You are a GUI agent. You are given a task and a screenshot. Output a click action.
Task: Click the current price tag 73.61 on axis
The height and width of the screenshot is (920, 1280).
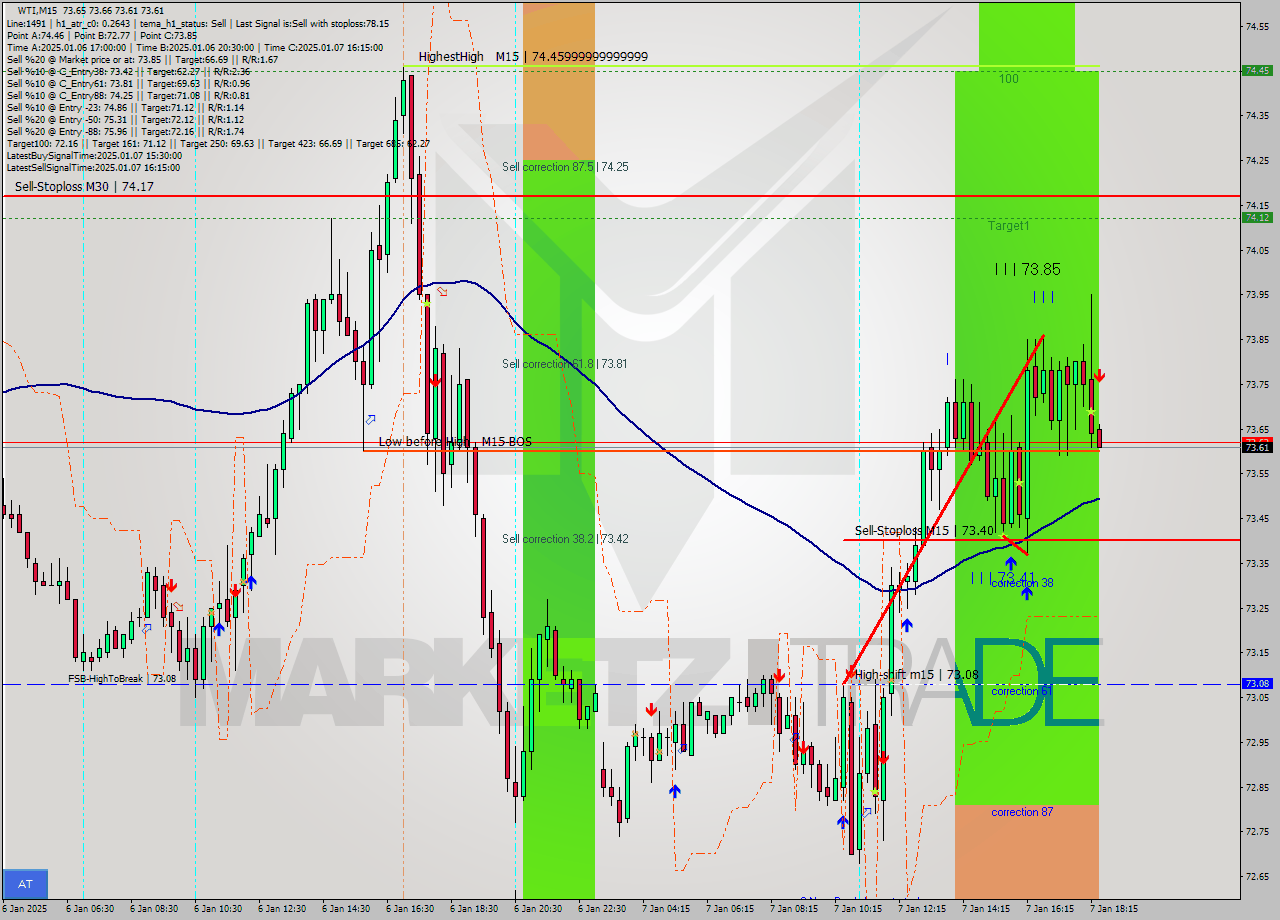coord(1257,447)
